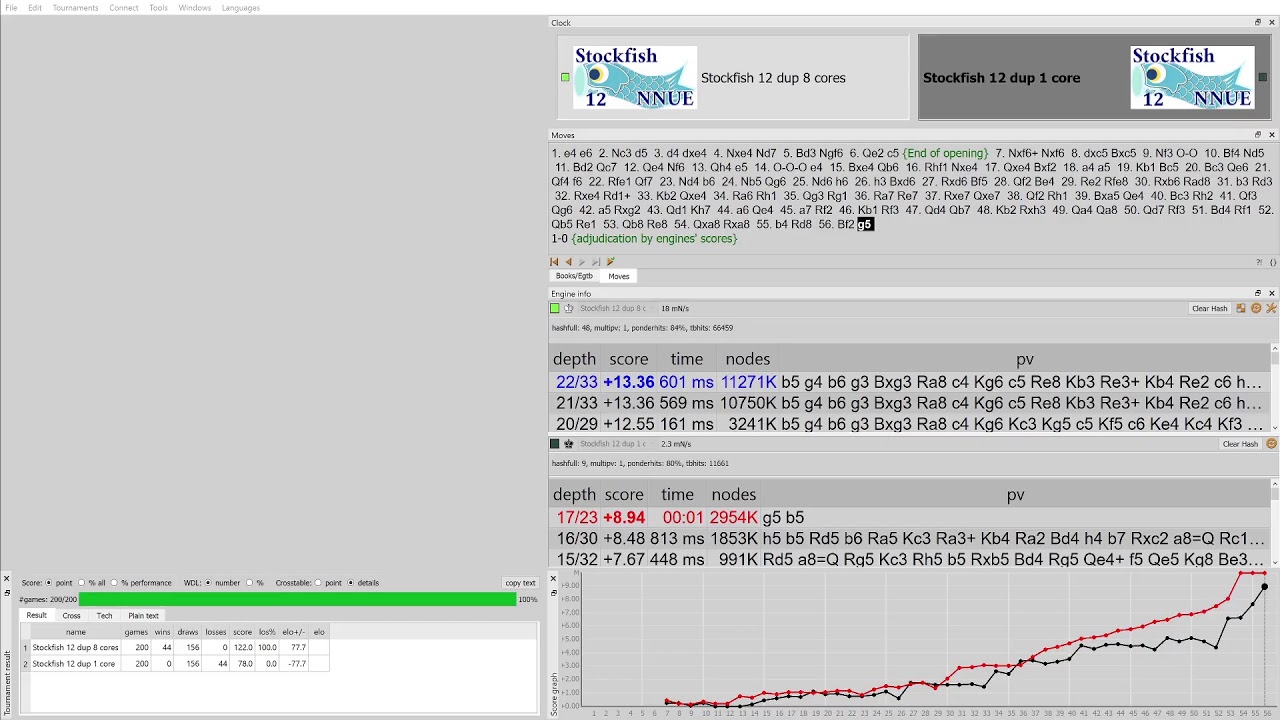The height and width of the screenshot is (720, 1280).
Task: Jump to first move in Moves panel
Action: click(x=554, y=262)
